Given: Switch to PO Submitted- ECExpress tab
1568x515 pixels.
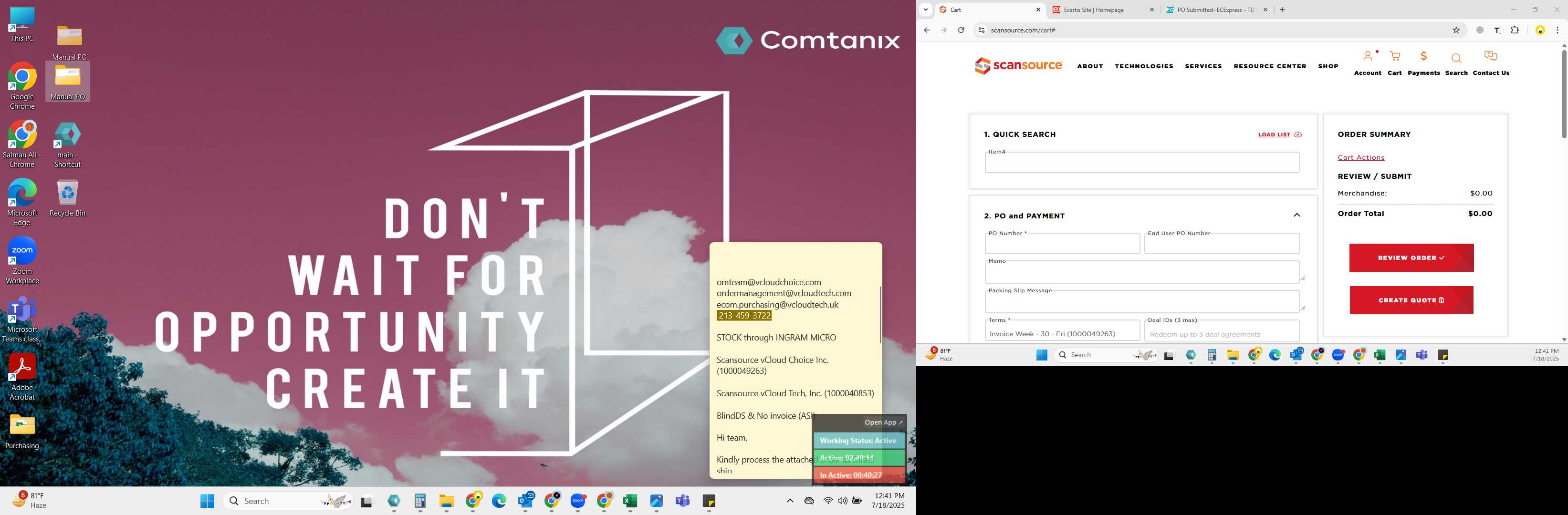Looking at the screenshot, I should click(x=1215, y=10).
